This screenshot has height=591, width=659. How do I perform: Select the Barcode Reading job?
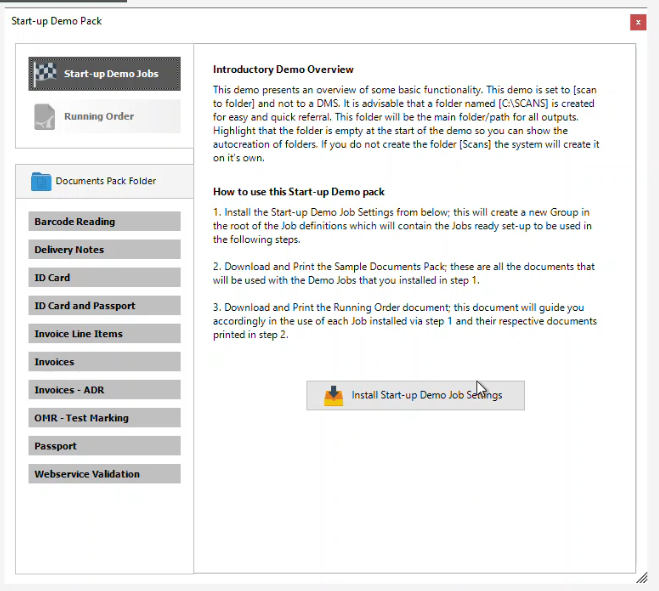104,221
